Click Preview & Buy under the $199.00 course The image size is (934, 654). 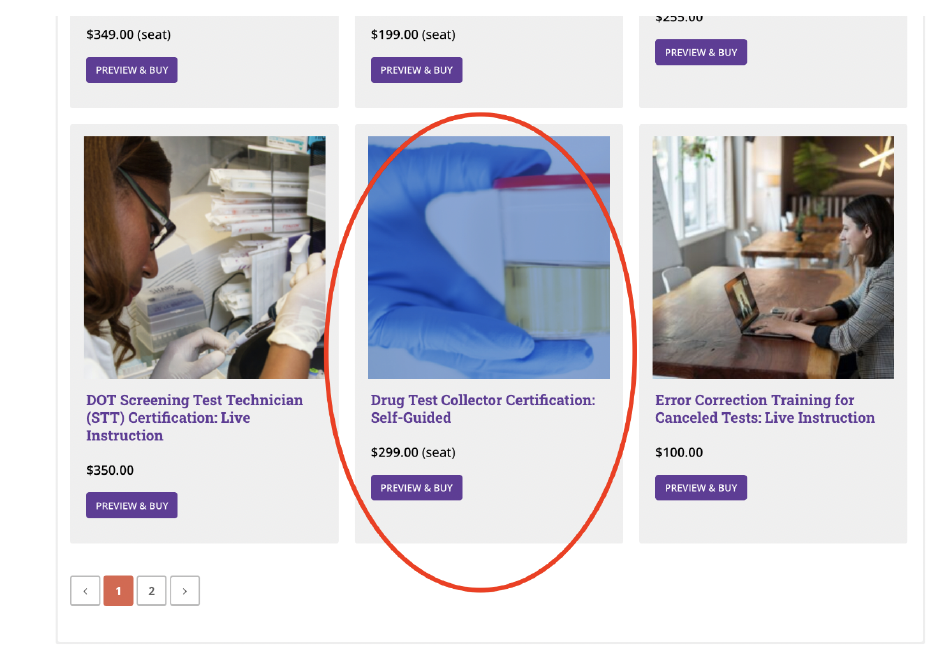click(x=416, y=69)
